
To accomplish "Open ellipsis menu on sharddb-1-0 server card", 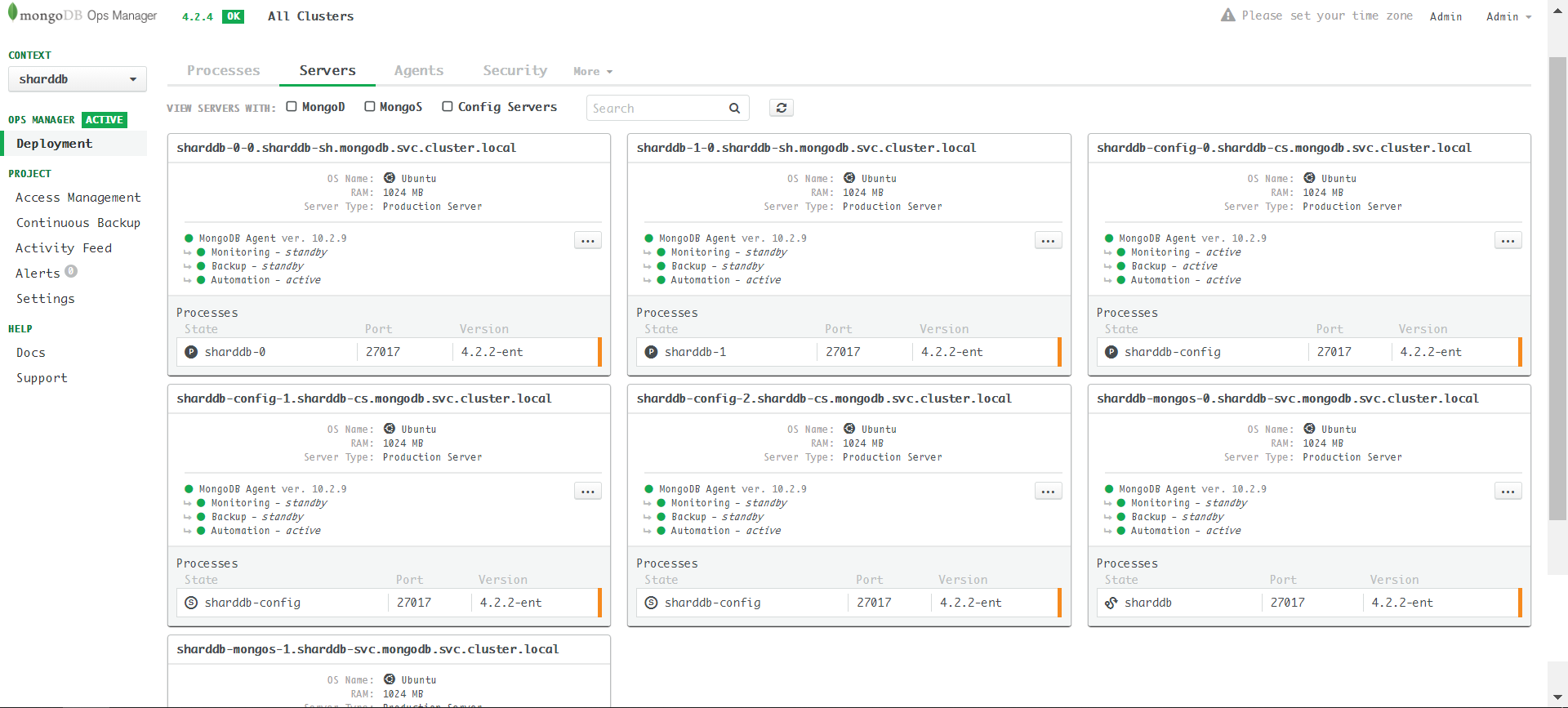I will 1048,241.
